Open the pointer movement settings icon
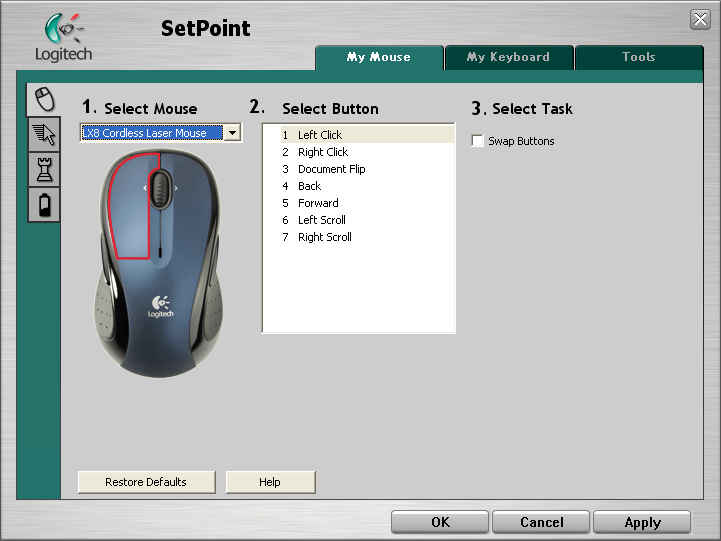721x541 pixels. tap(44, 134)
